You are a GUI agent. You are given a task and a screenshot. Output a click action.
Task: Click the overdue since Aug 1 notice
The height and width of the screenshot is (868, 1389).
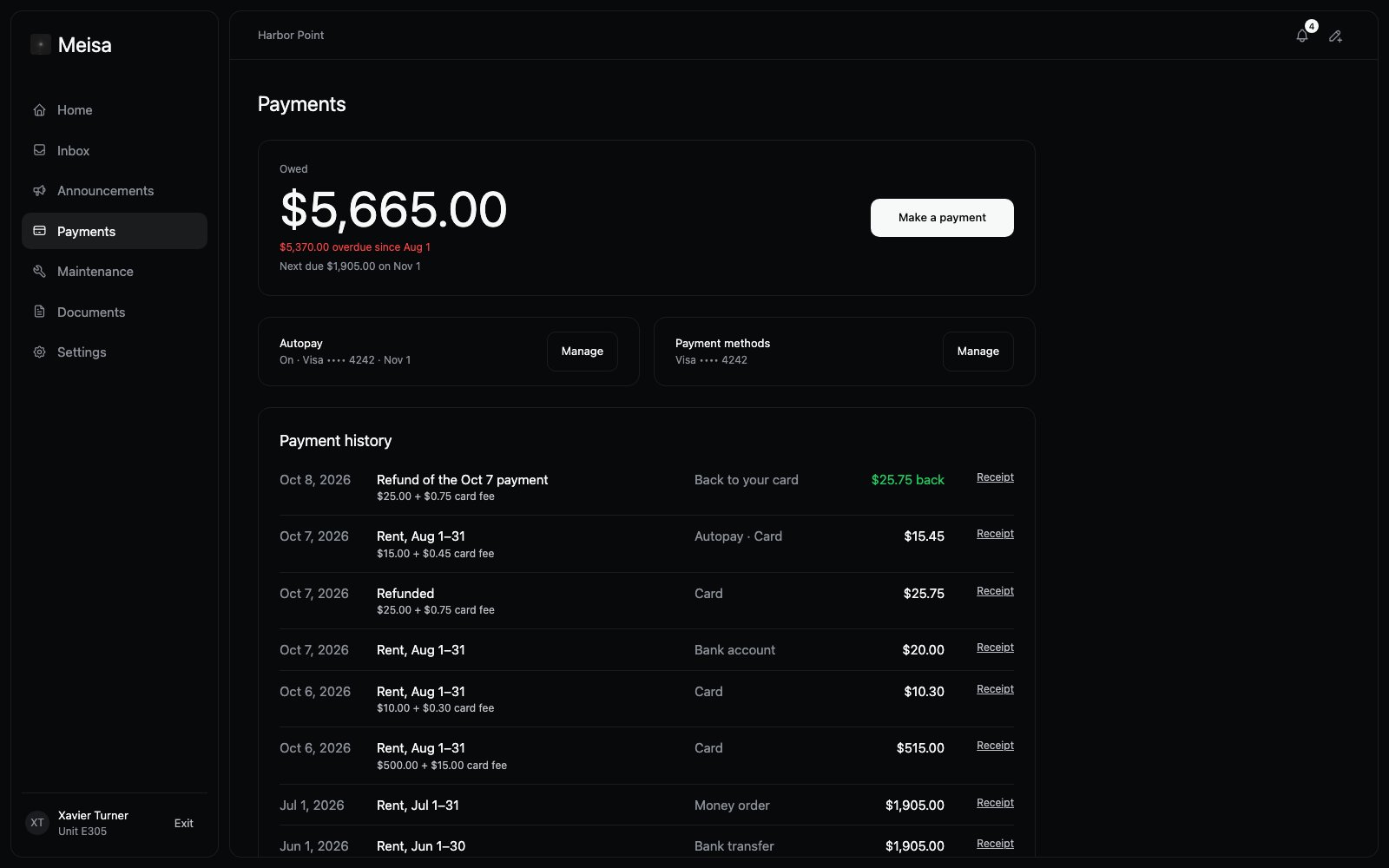click(355, 247)
